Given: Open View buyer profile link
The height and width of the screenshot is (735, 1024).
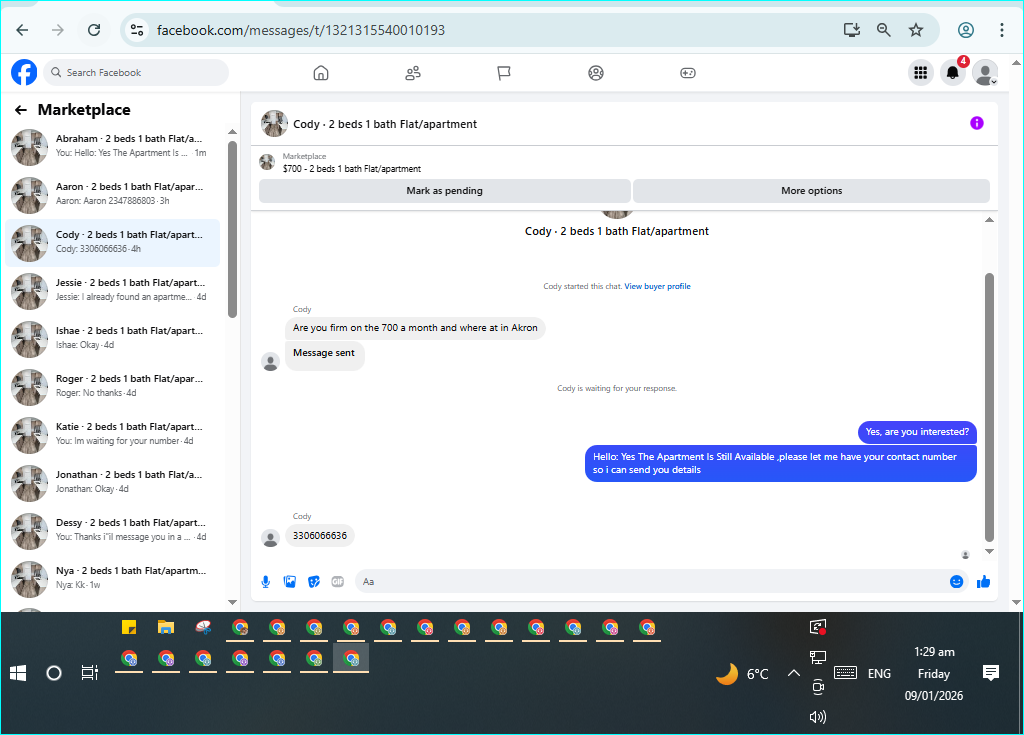Looking at the screenshot, I should click(657, 286).
